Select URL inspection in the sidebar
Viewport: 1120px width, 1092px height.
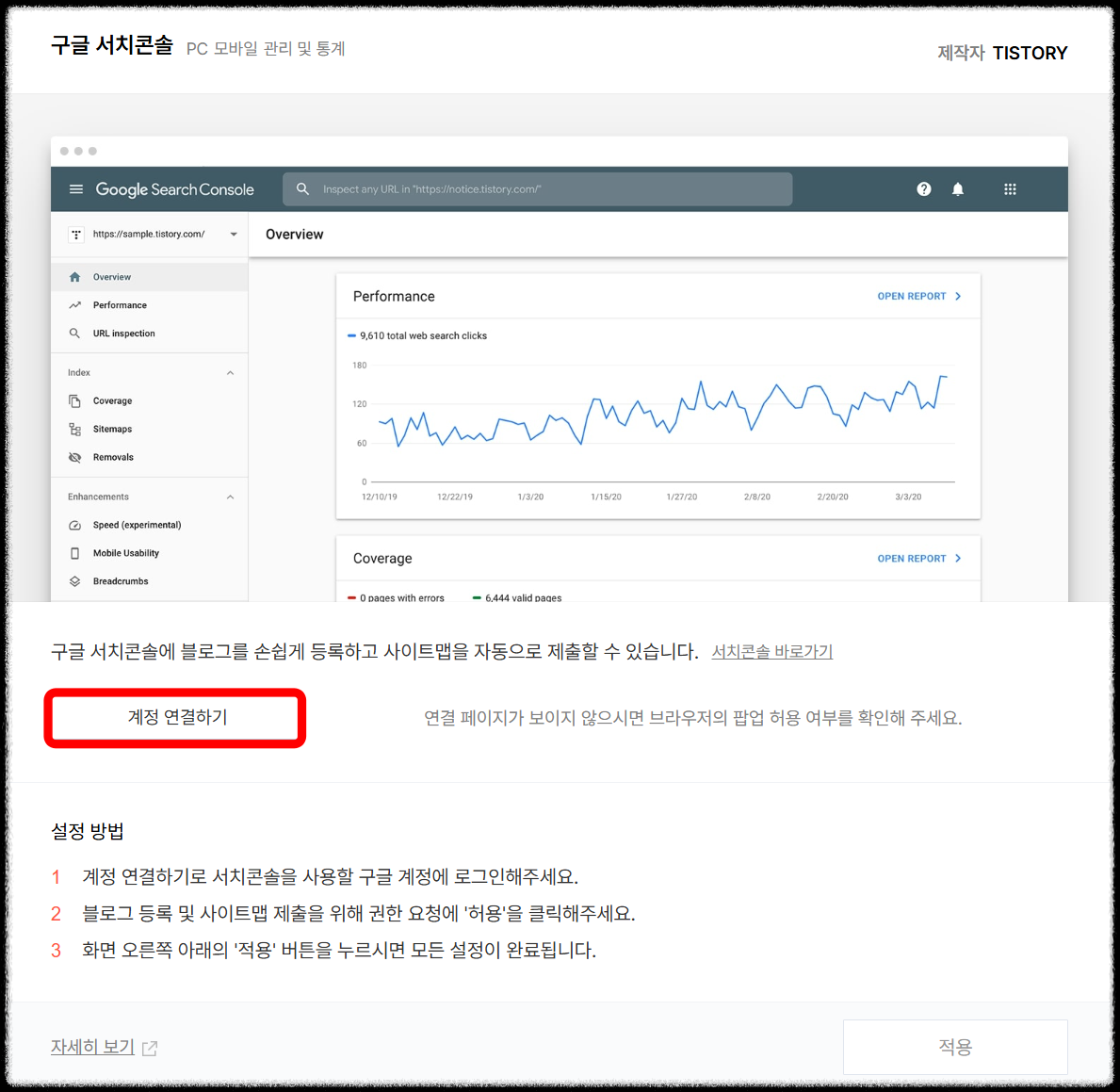click(149, 334)
